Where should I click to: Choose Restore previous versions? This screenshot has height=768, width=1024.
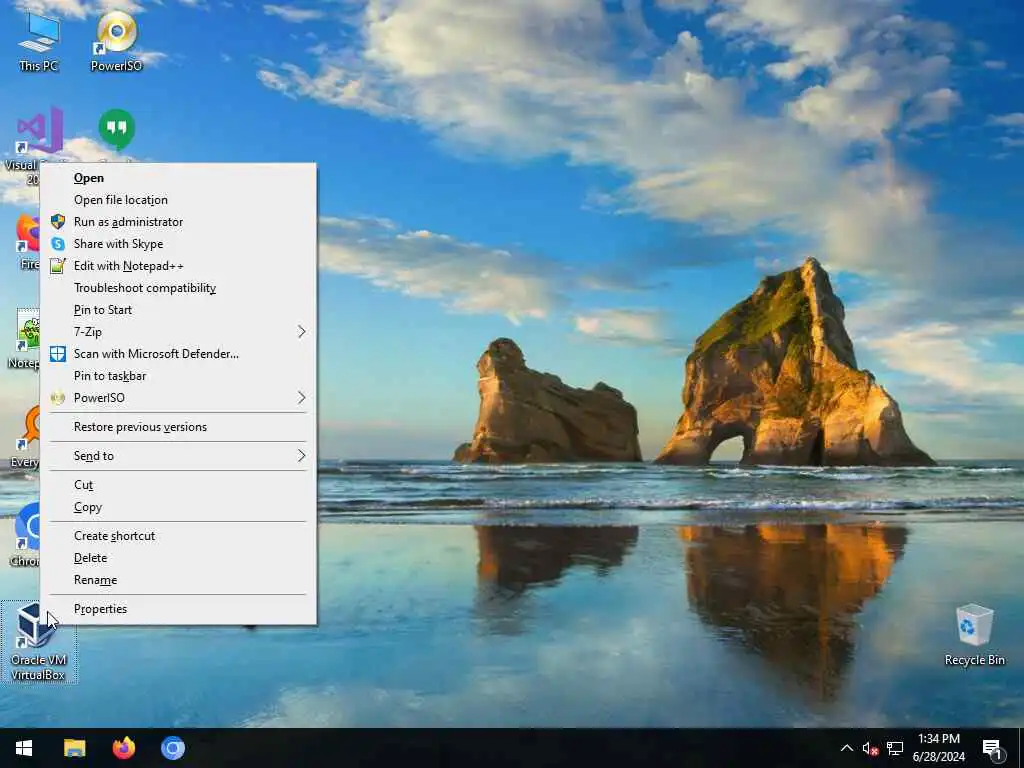178,427
